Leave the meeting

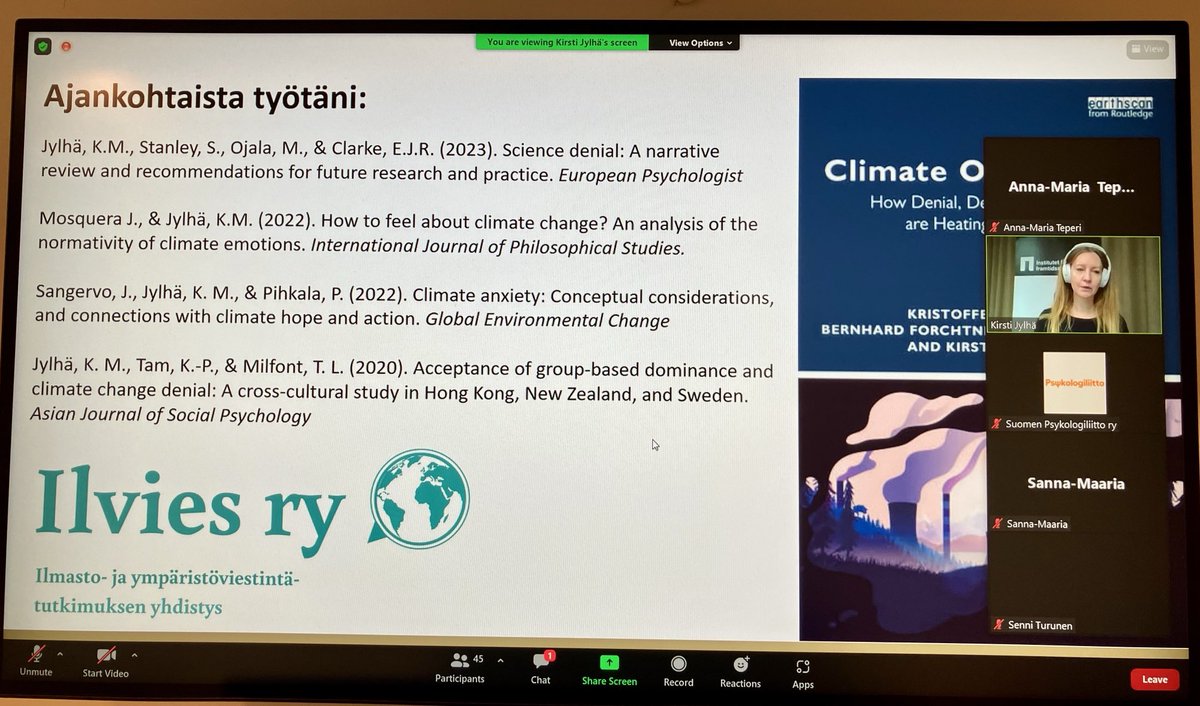(1155, 679)
